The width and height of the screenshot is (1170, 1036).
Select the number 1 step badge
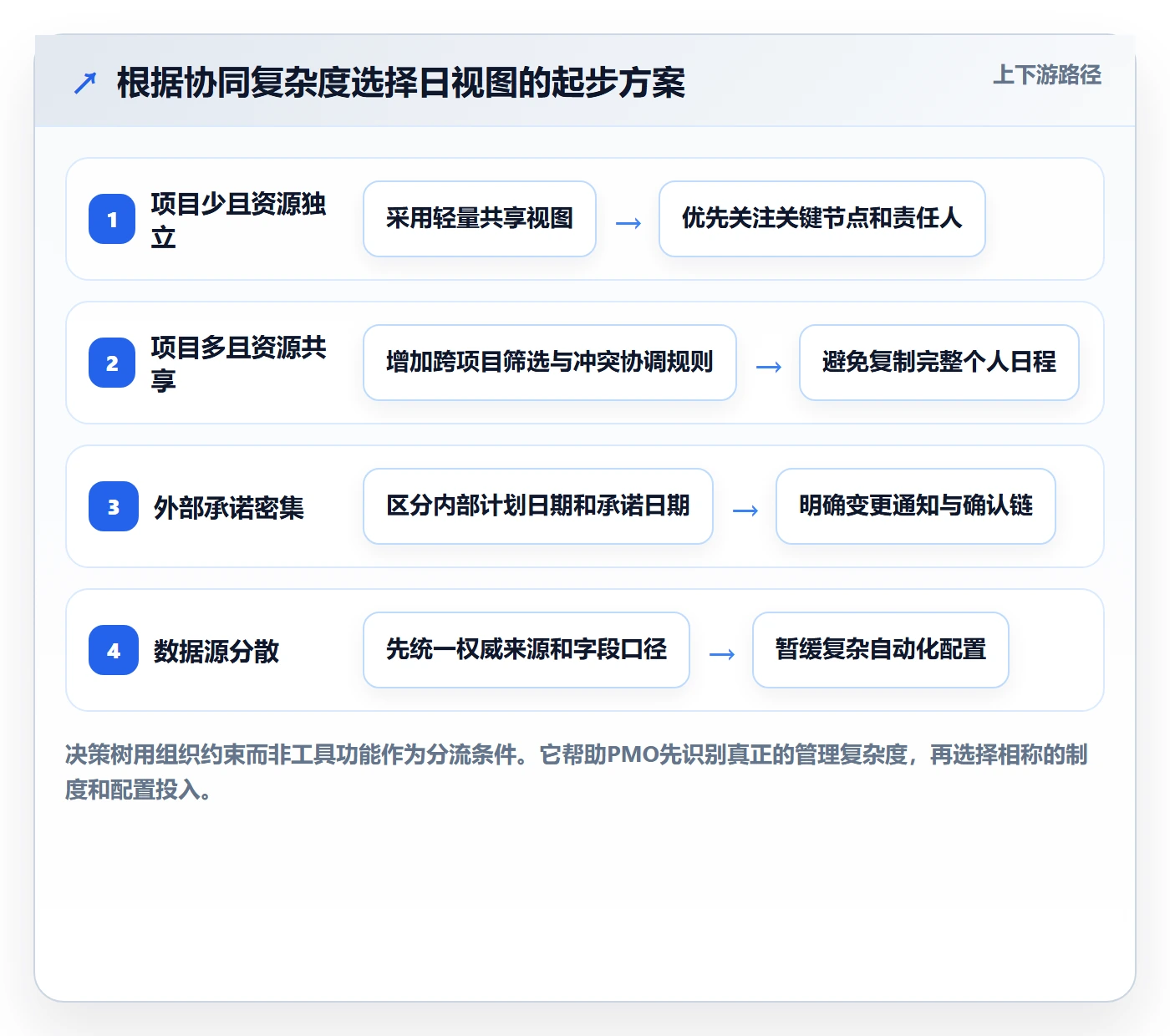coord(112,219)
